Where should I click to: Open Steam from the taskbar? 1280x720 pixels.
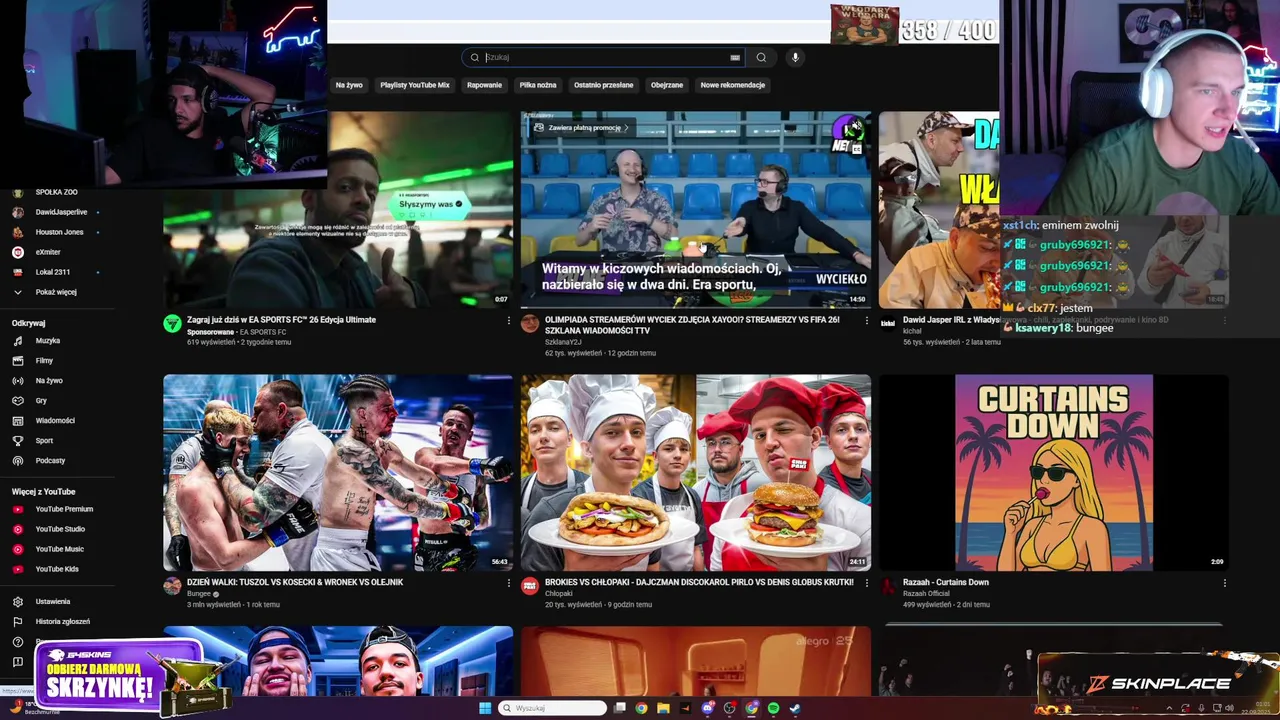pos(795,708)
